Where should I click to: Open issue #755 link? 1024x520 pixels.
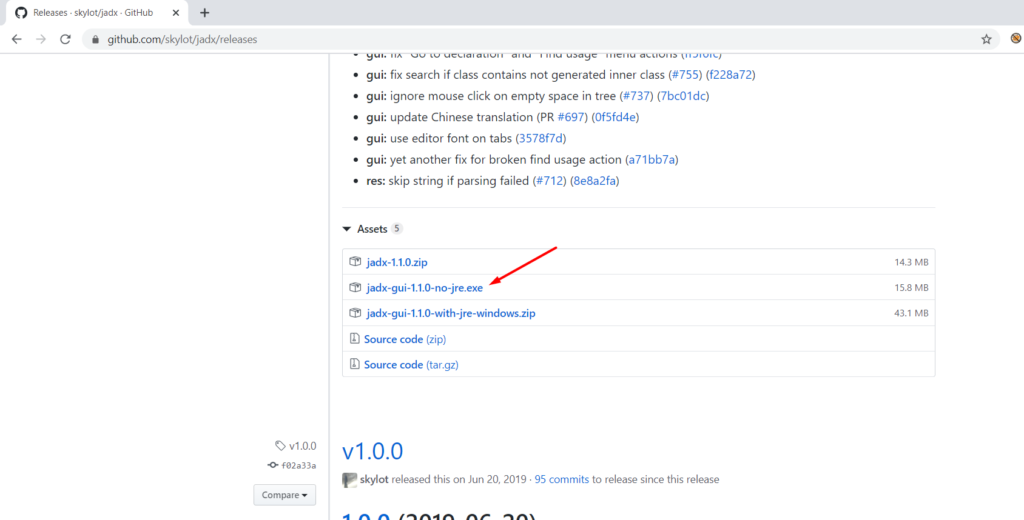point(685,74)
